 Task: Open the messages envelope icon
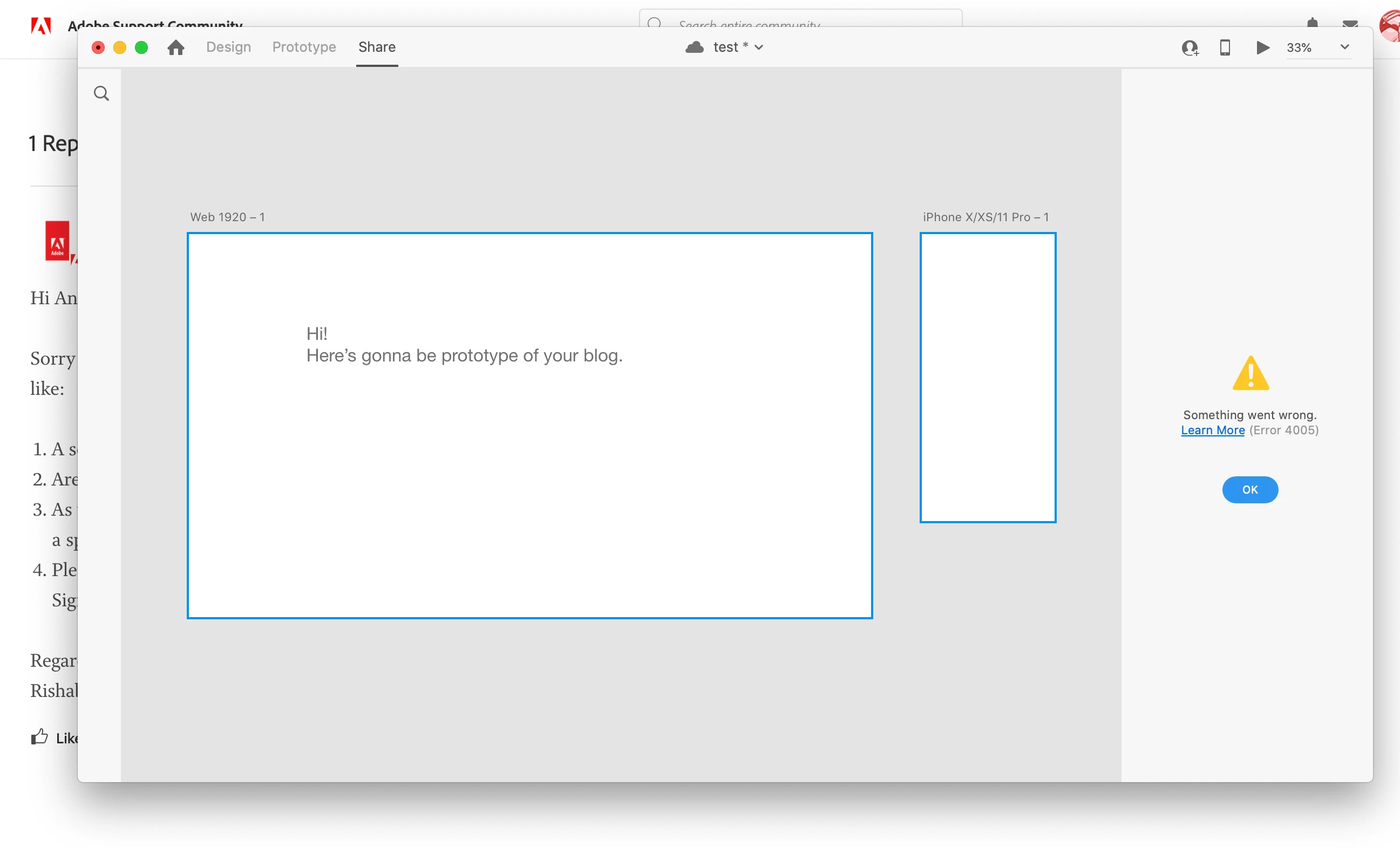coord(1349,24)
